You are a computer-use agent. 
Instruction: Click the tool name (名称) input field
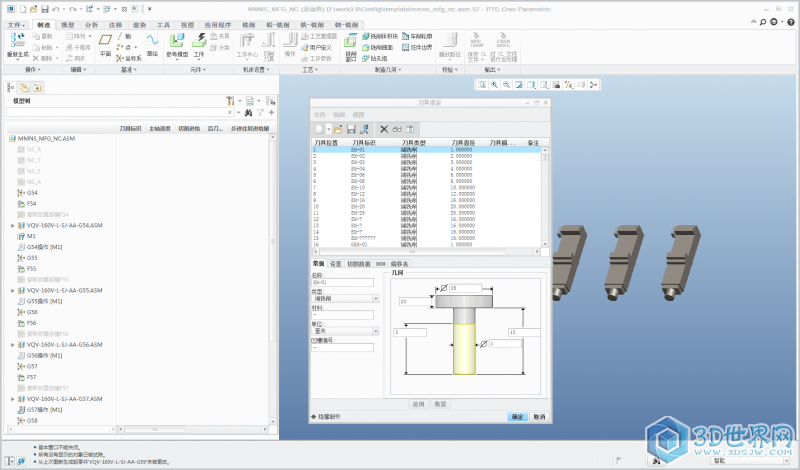click(x=342, y=283)
